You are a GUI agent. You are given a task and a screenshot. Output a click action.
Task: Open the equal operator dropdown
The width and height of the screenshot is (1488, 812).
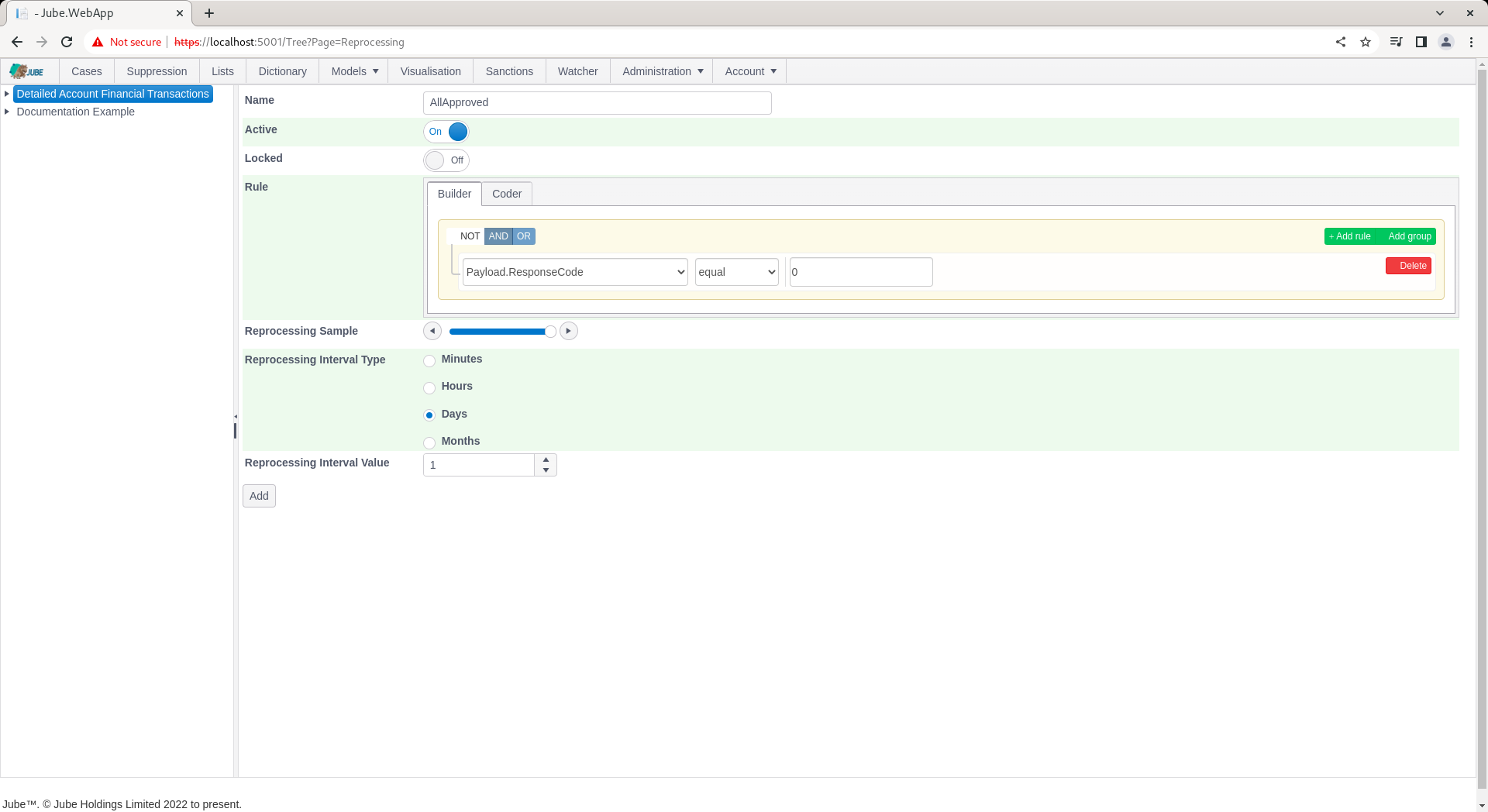(736, 272)
